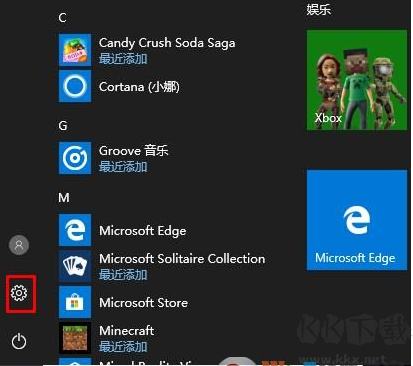Click 最近添加 under Candy Crush Soda Saga

pyautogui.click(x=123, y=59)
